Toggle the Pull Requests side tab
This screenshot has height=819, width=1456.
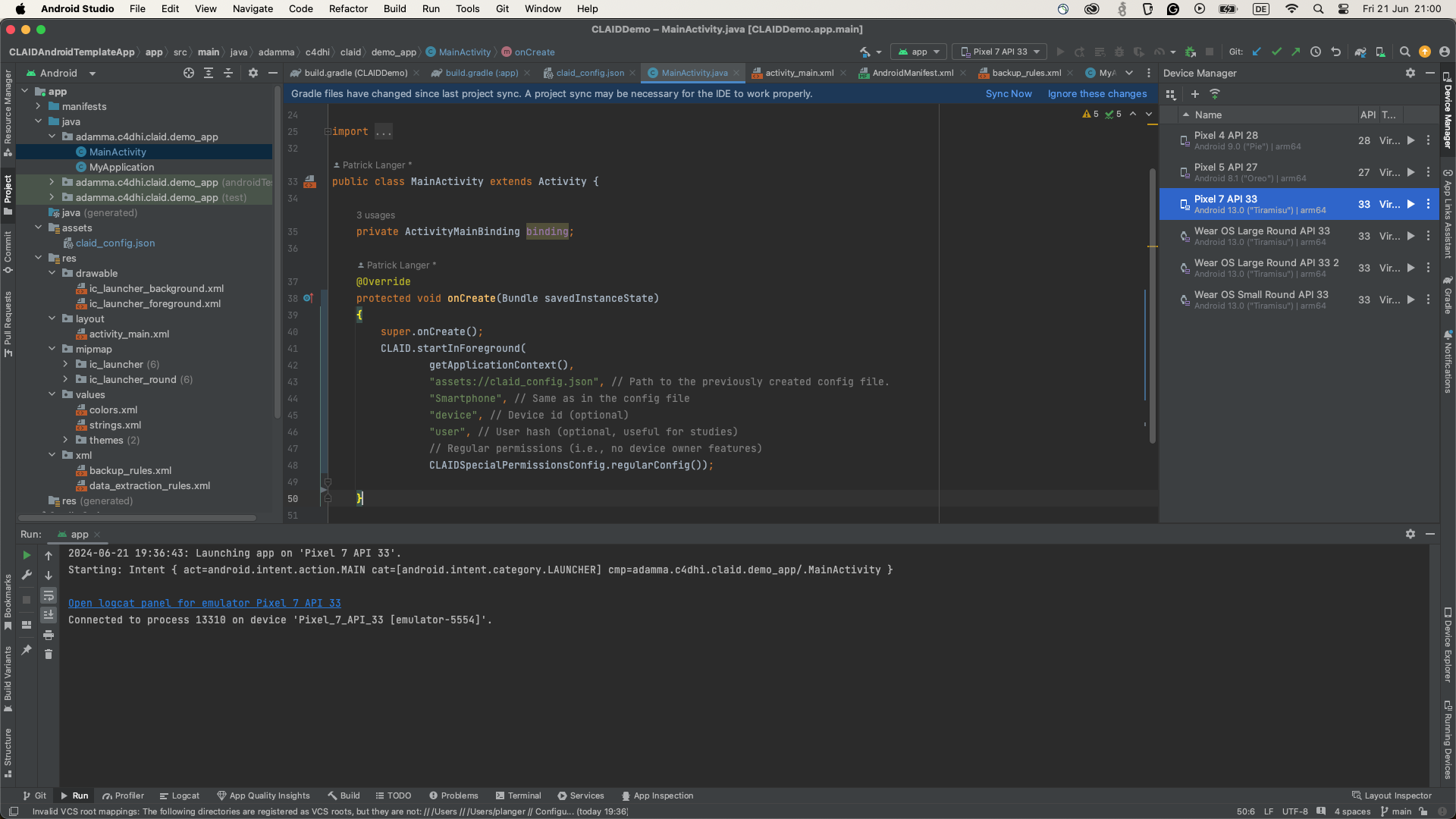pyautogui.click(x=8, y=324)
